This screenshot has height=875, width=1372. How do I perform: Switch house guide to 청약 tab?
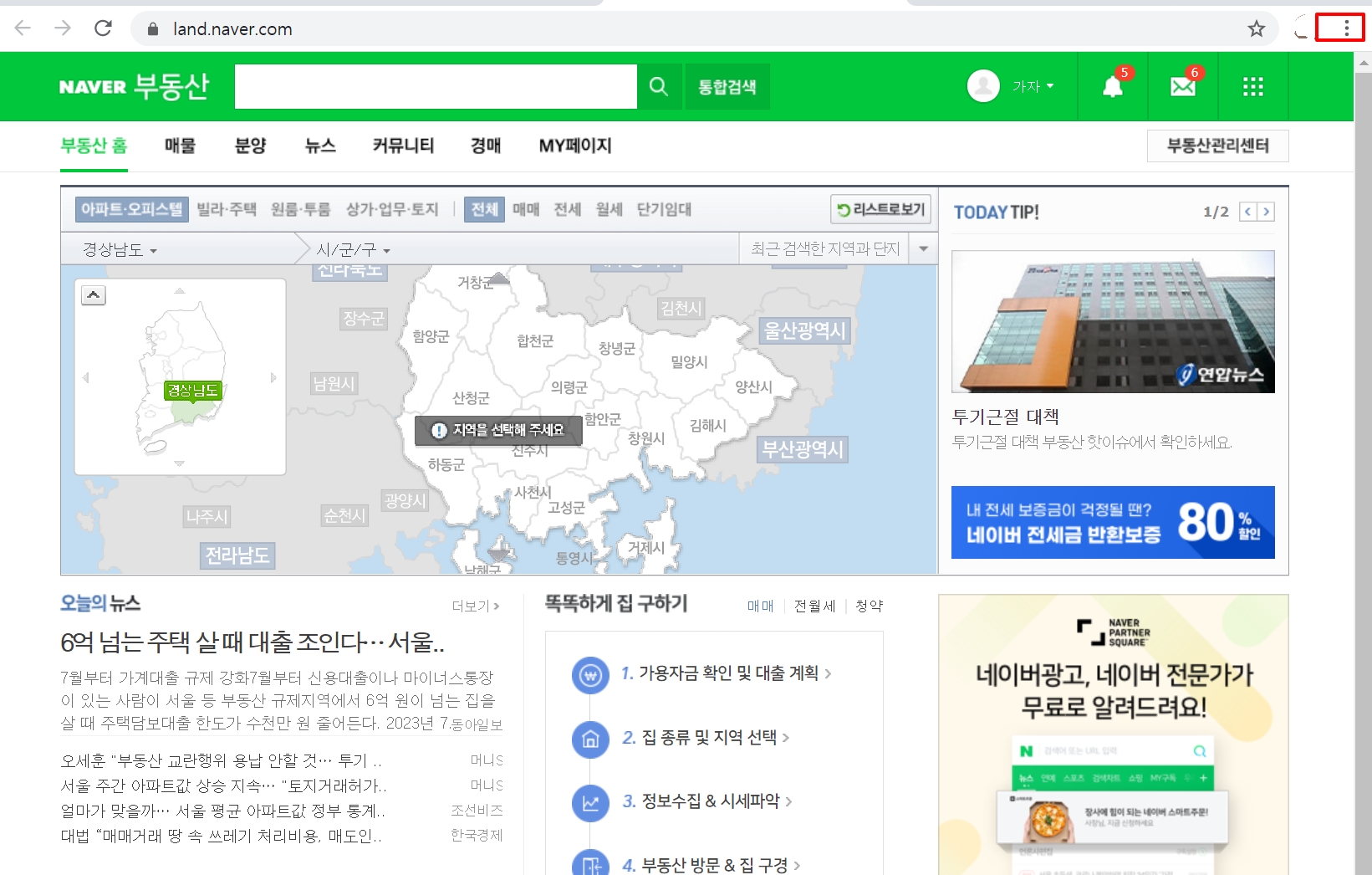pos(869,606)
